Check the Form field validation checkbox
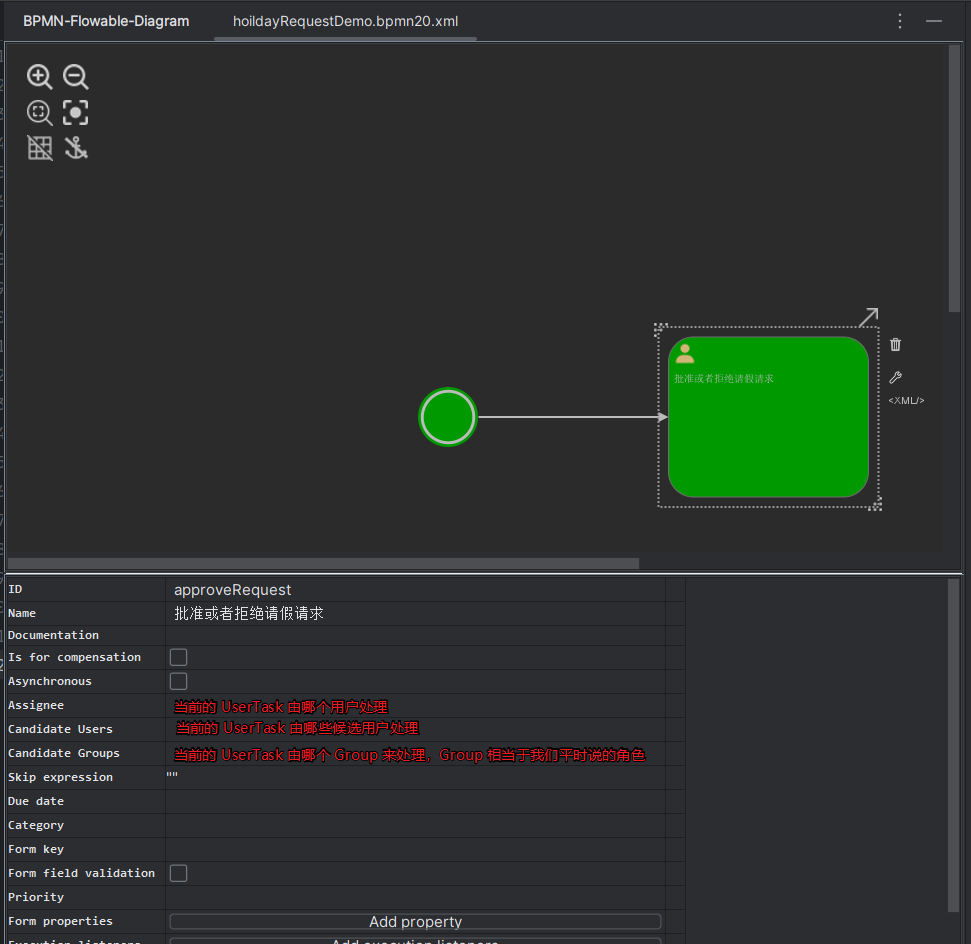The image size is (971, 944). pos(178,873)
